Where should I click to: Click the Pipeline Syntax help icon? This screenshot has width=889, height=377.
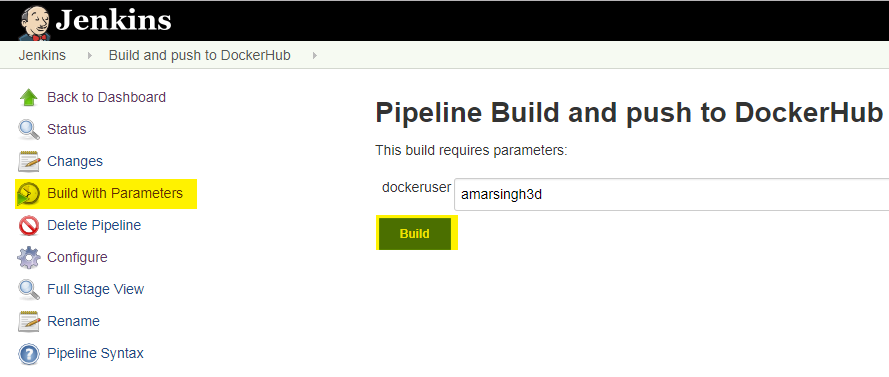[28, 354]
